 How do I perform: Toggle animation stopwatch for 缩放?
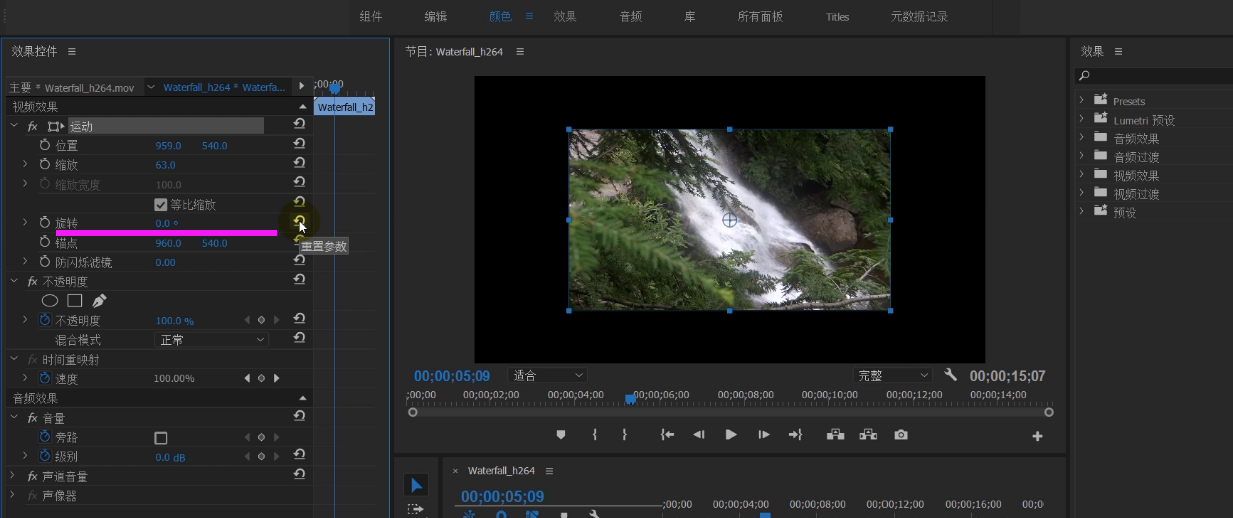coord(44,164)
